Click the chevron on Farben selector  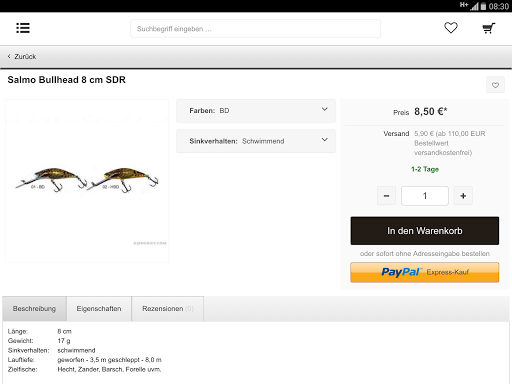[x=324, y=109]
